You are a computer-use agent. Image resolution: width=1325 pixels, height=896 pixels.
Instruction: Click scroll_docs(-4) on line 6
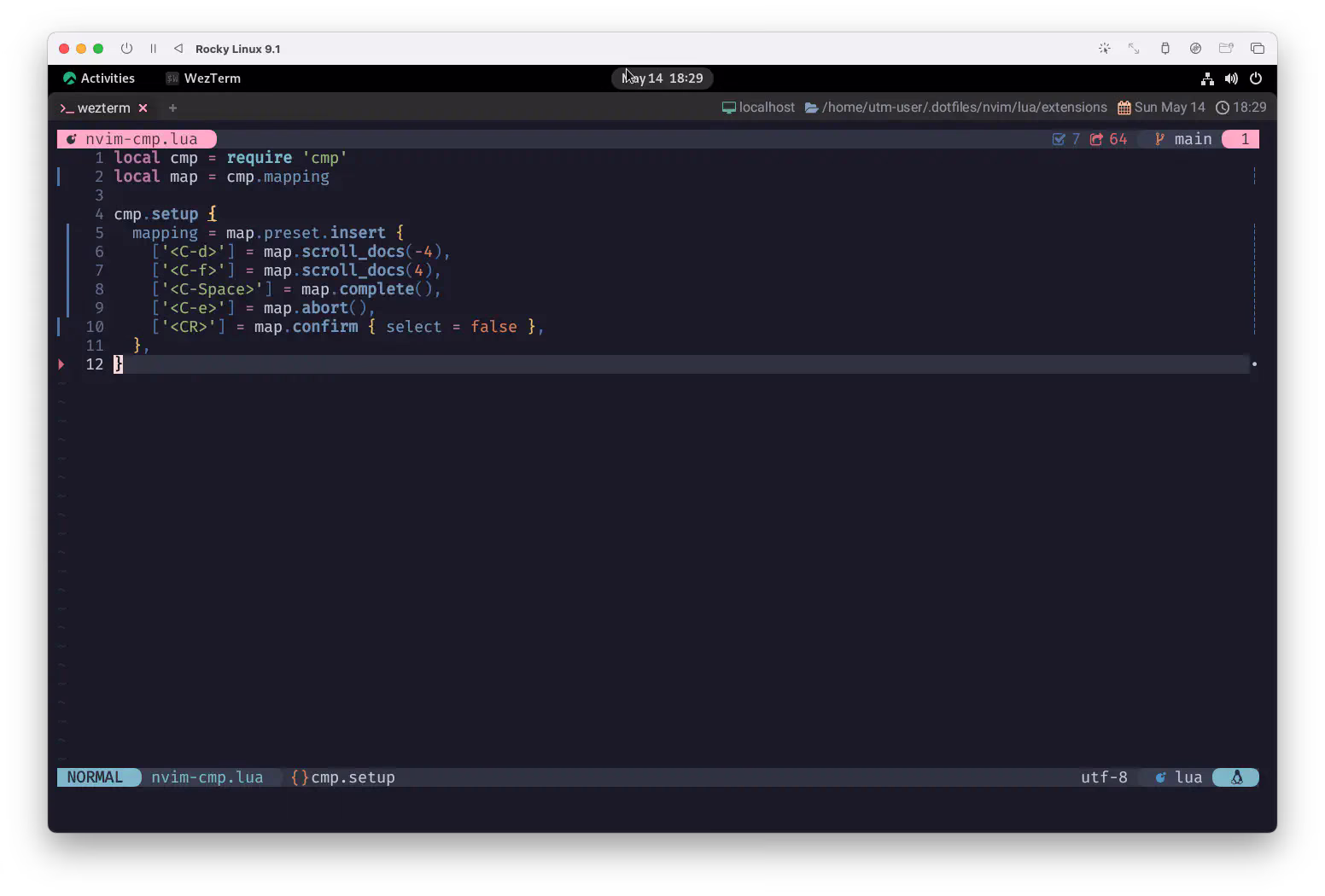(371, 252)
